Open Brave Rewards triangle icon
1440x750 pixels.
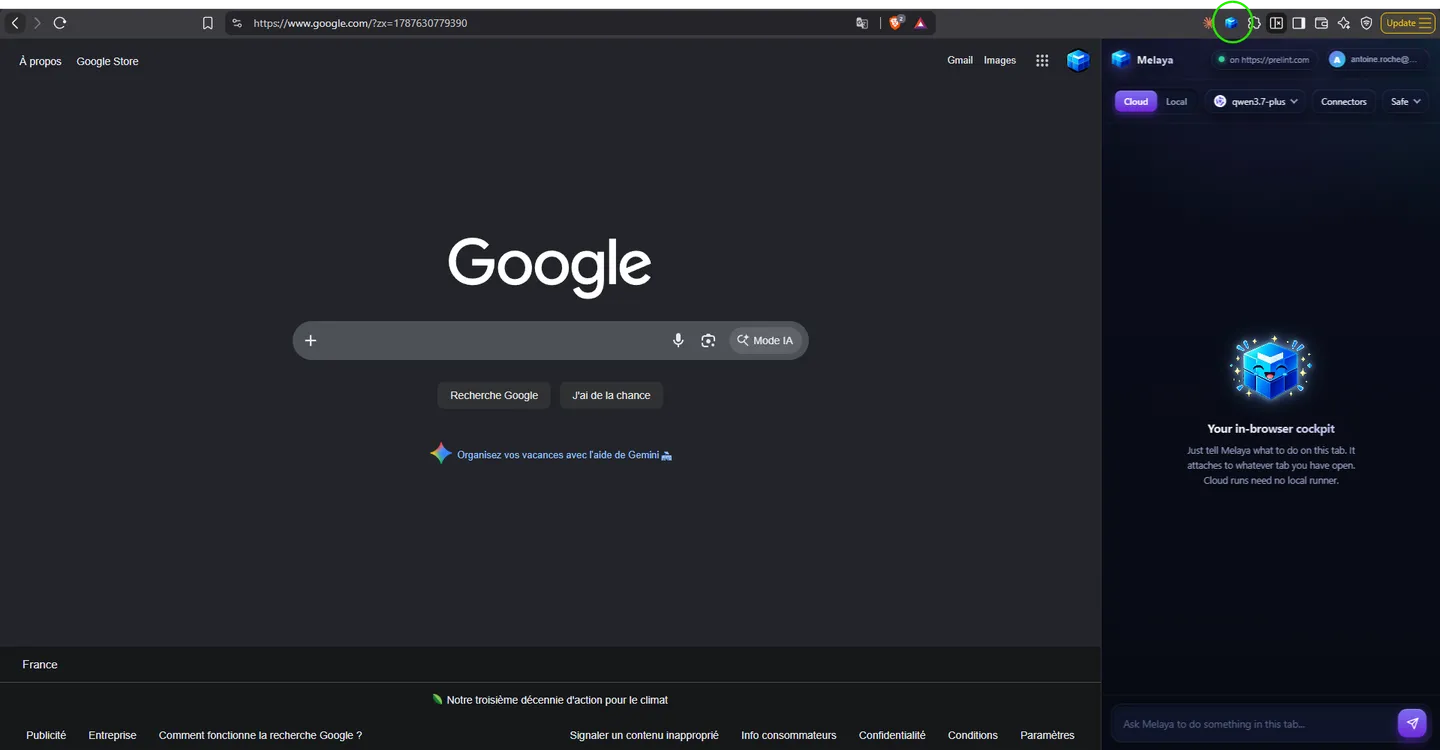920,23
